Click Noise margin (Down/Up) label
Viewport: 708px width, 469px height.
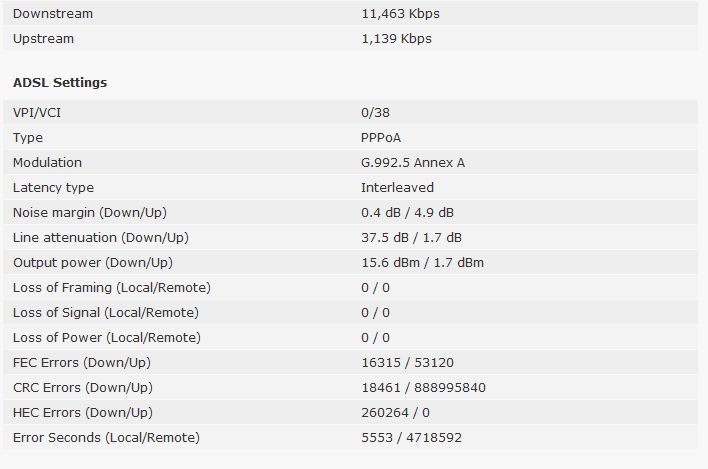click(x=90, y=213)
